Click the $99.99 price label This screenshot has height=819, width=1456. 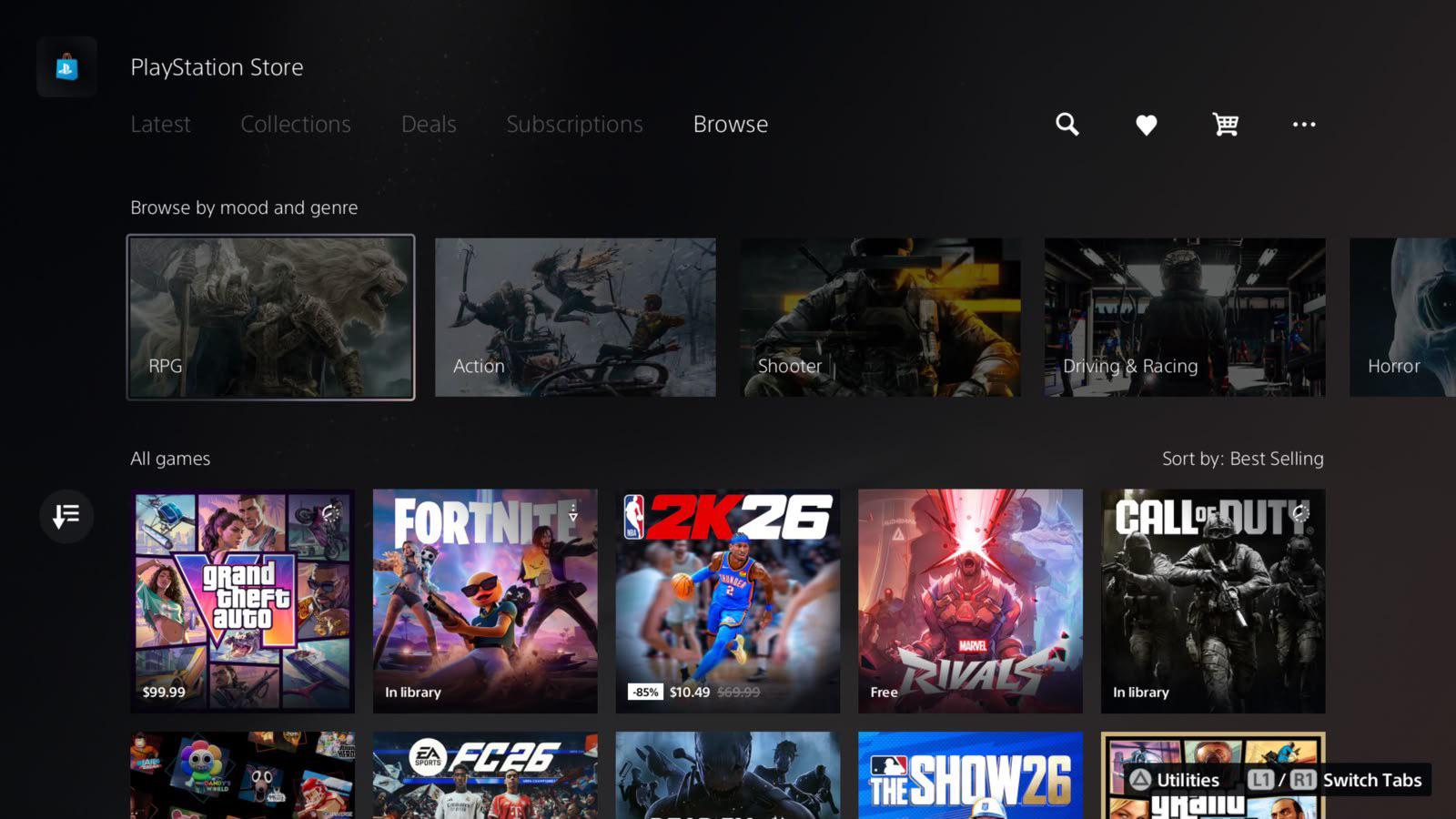click(164, 693)
